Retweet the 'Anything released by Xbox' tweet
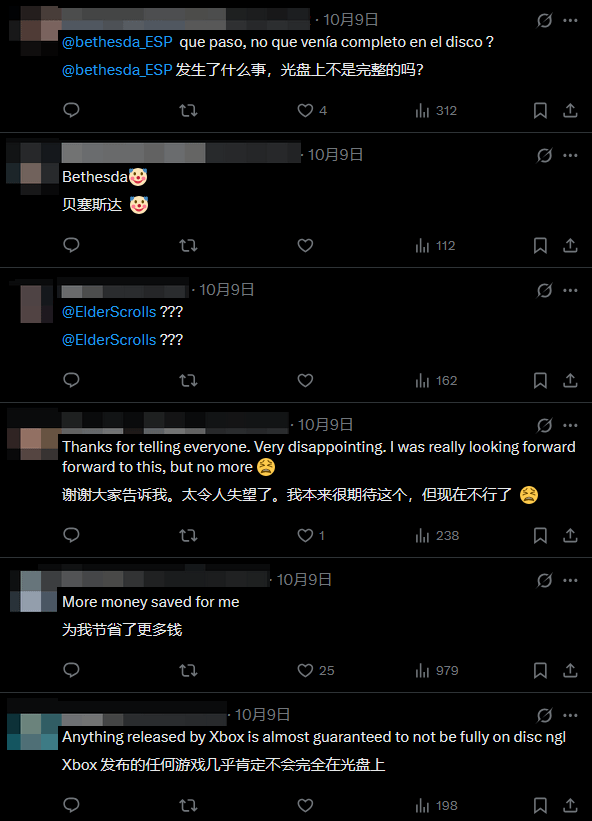This screenshot has height=821, width=592. 188,805
